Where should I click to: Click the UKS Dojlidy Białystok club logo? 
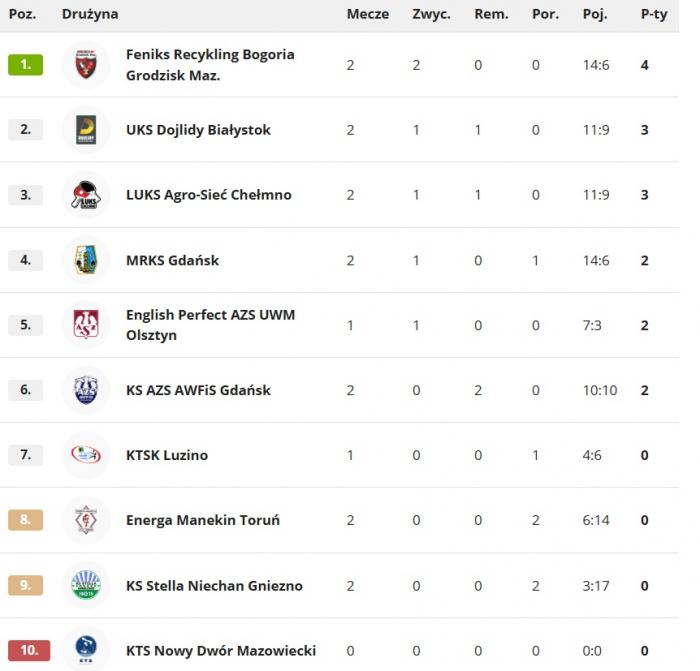(86, 130)
